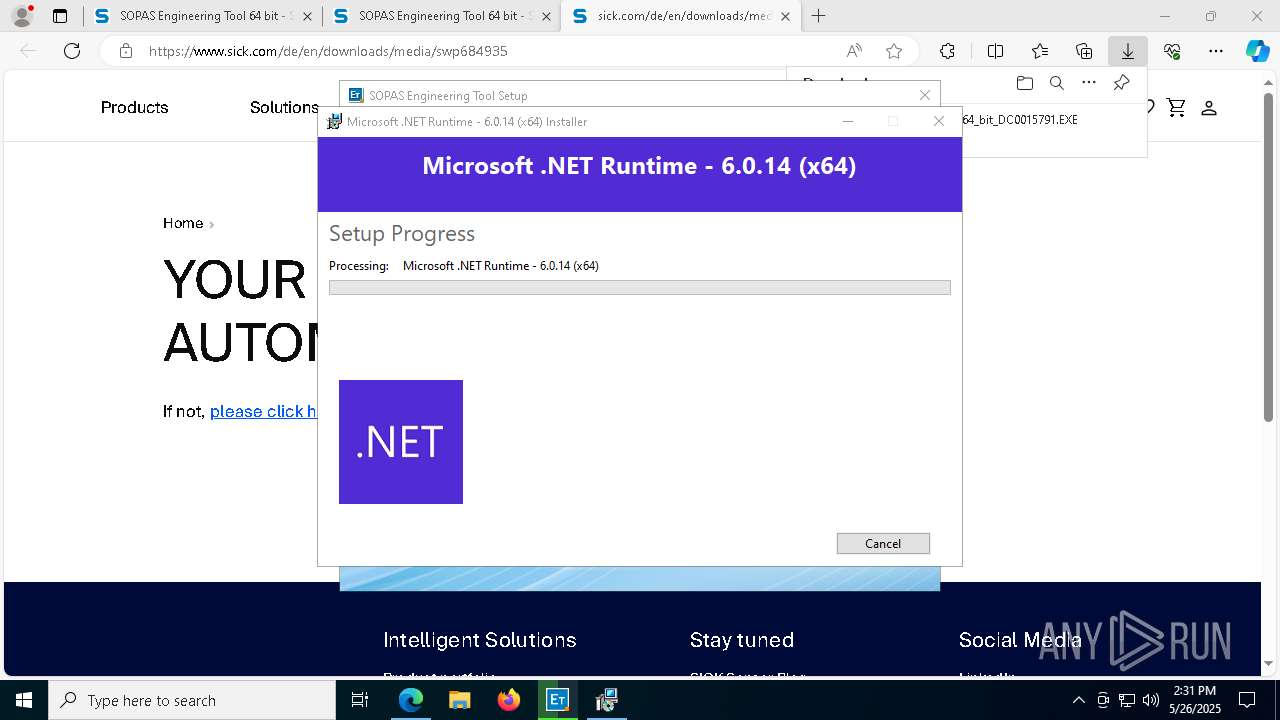This screenshot has height=720, width=1280.
Task: Open more options in Downloads panel
Action: [x=1089, y=83]
